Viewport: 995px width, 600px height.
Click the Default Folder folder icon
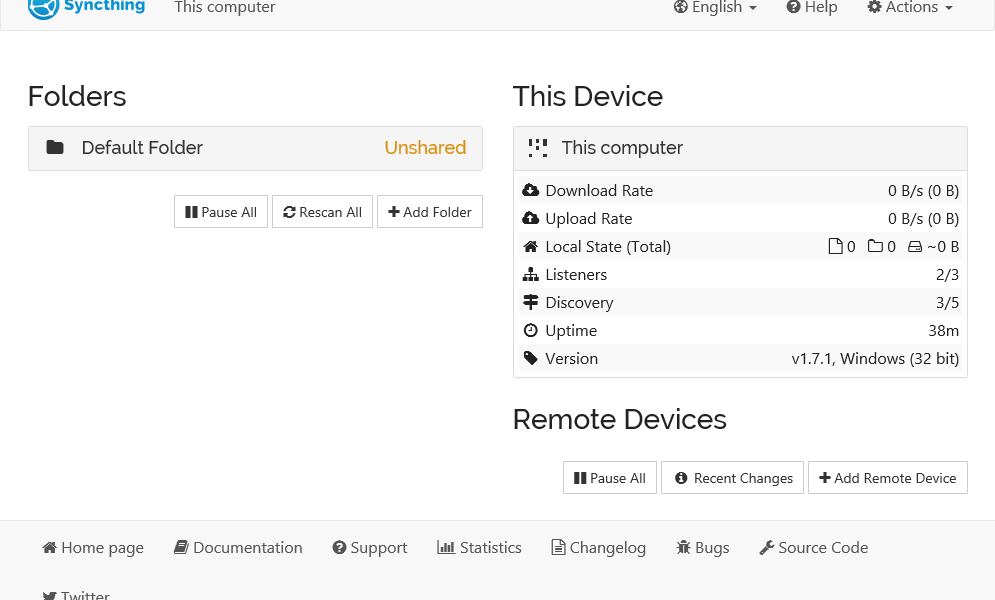point(55,148)
